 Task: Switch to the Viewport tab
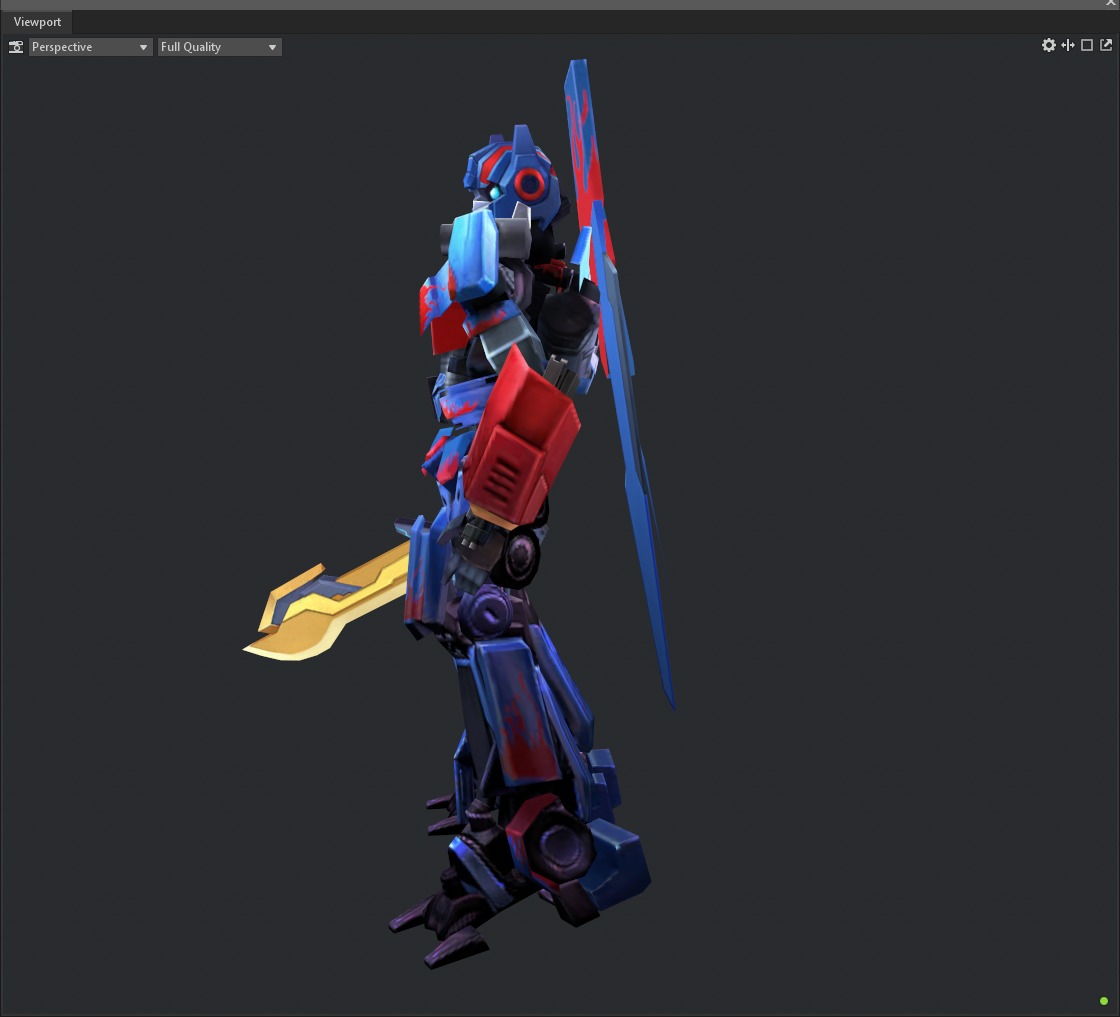coord(37,22)
